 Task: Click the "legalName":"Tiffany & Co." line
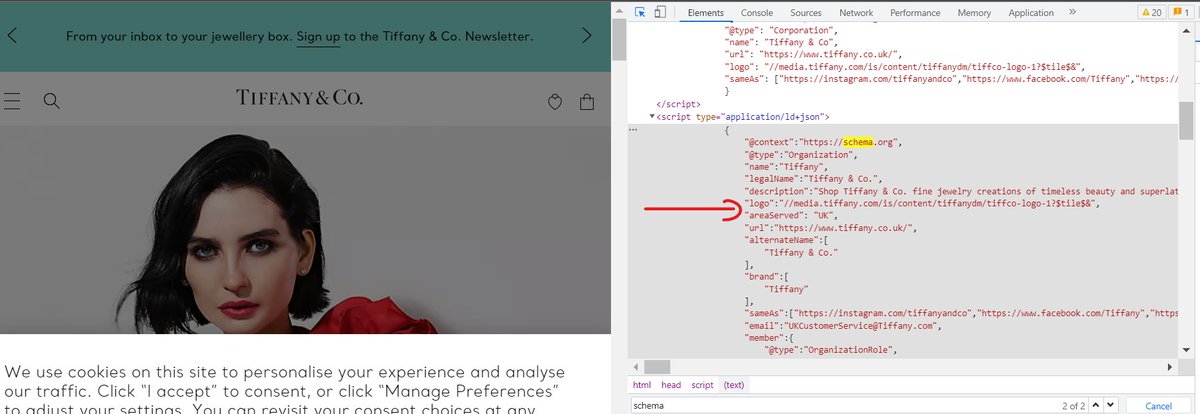[813, 178]
